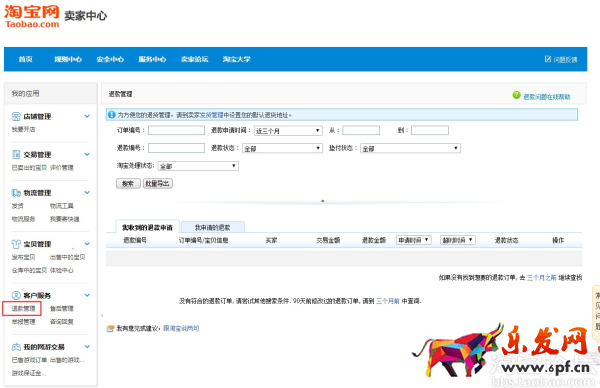Open the 退款申请时间 dropdown showing 近三个月
Screen dimensions: 600x388
click(x=288, y=130)
